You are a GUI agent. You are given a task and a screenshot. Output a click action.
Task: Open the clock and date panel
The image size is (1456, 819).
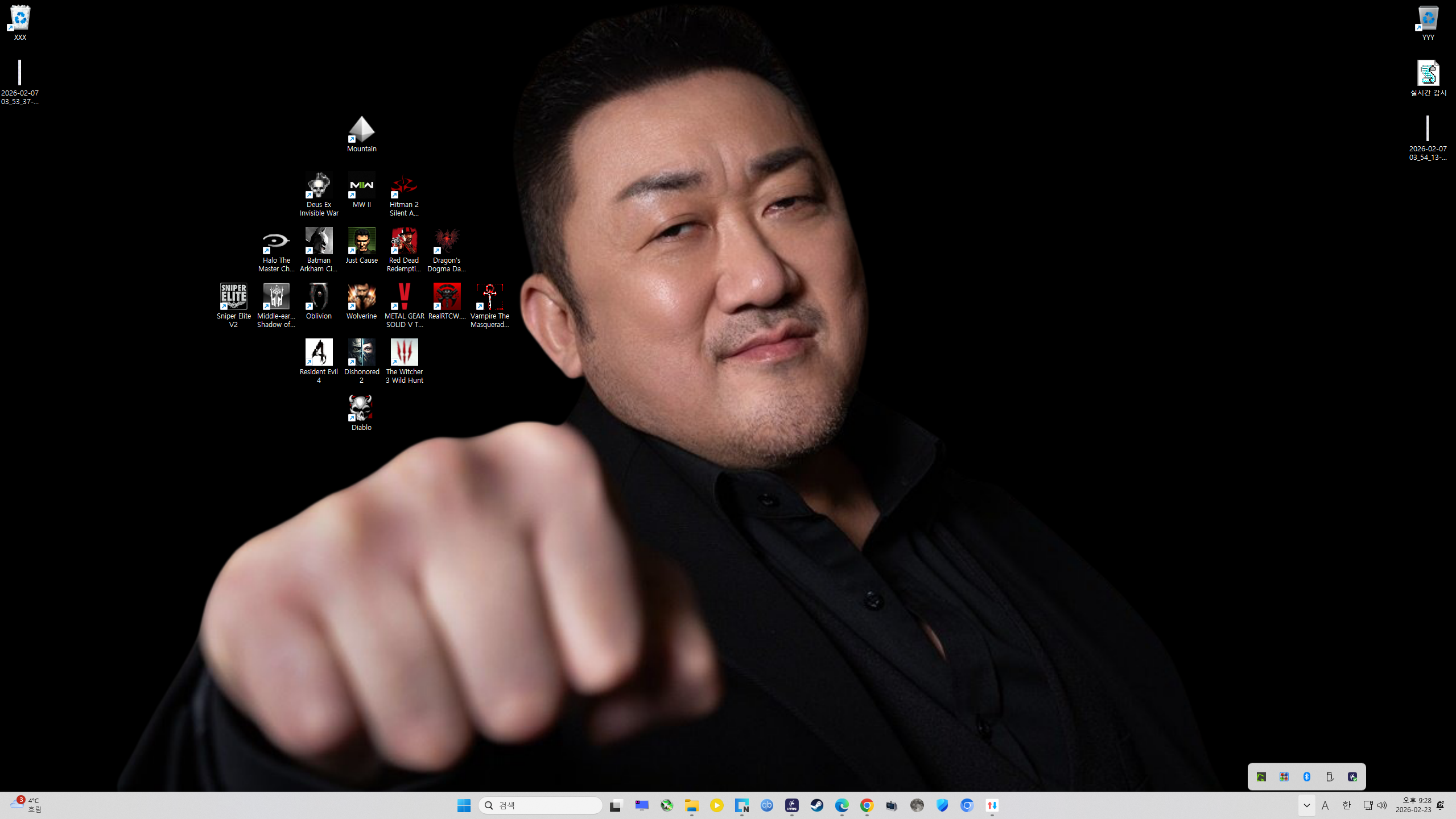[1413, 805]
